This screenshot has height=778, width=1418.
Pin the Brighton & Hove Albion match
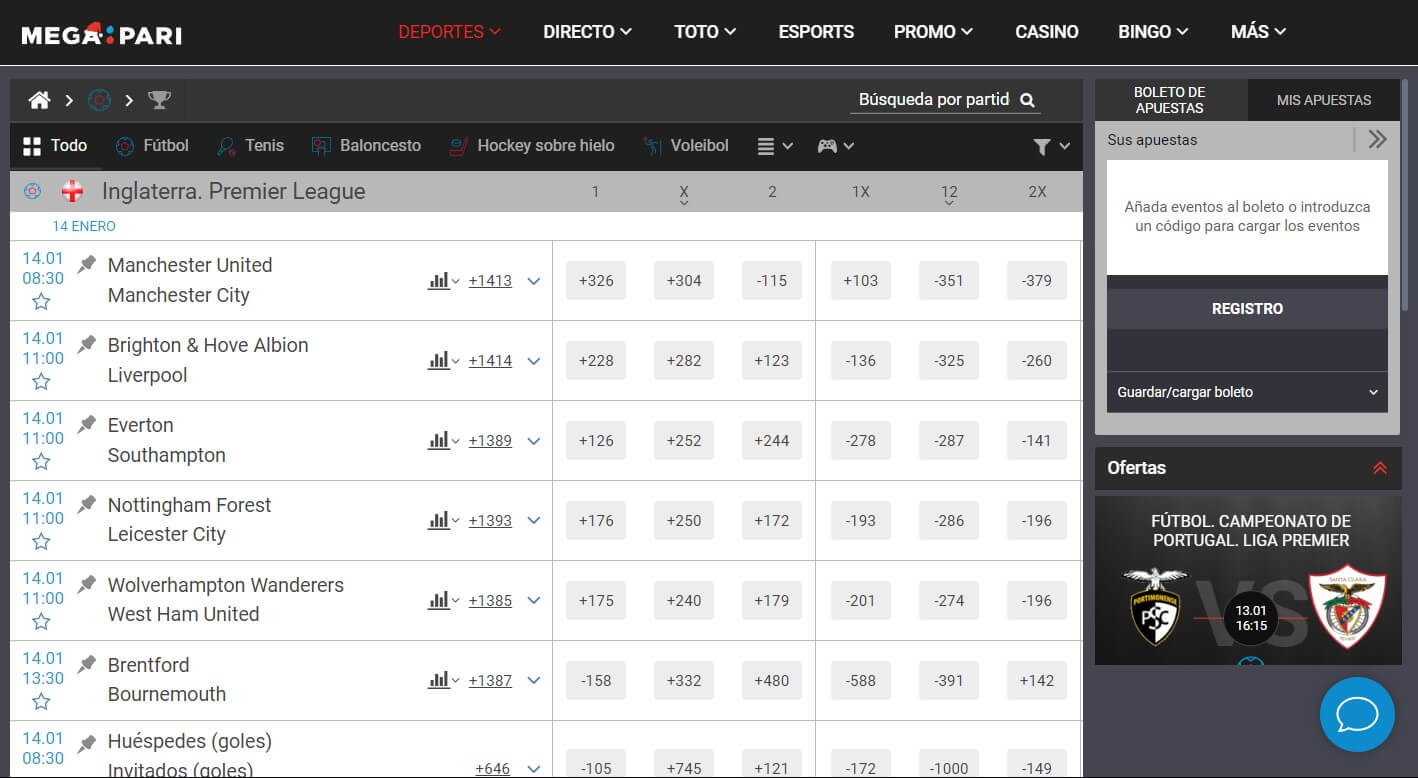tap(87, 344)
